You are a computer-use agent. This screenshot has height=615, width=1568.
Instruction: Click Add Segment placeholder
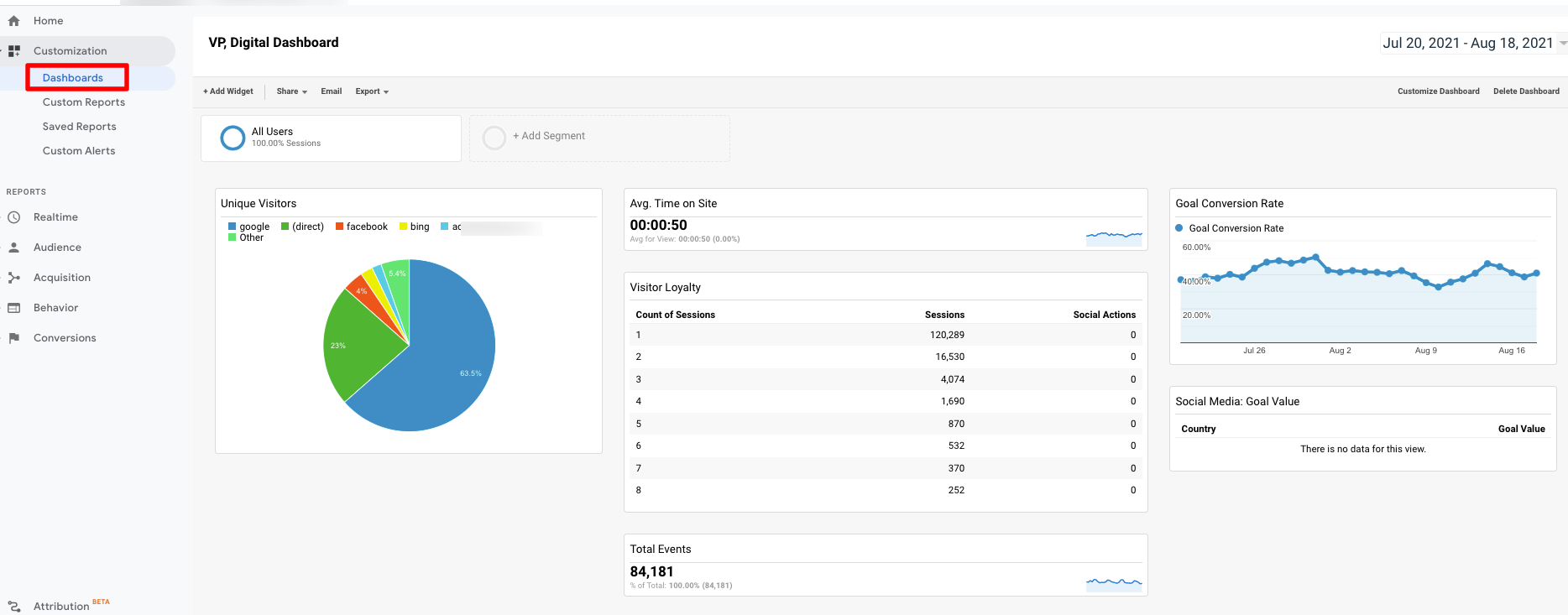coord(599,138)
